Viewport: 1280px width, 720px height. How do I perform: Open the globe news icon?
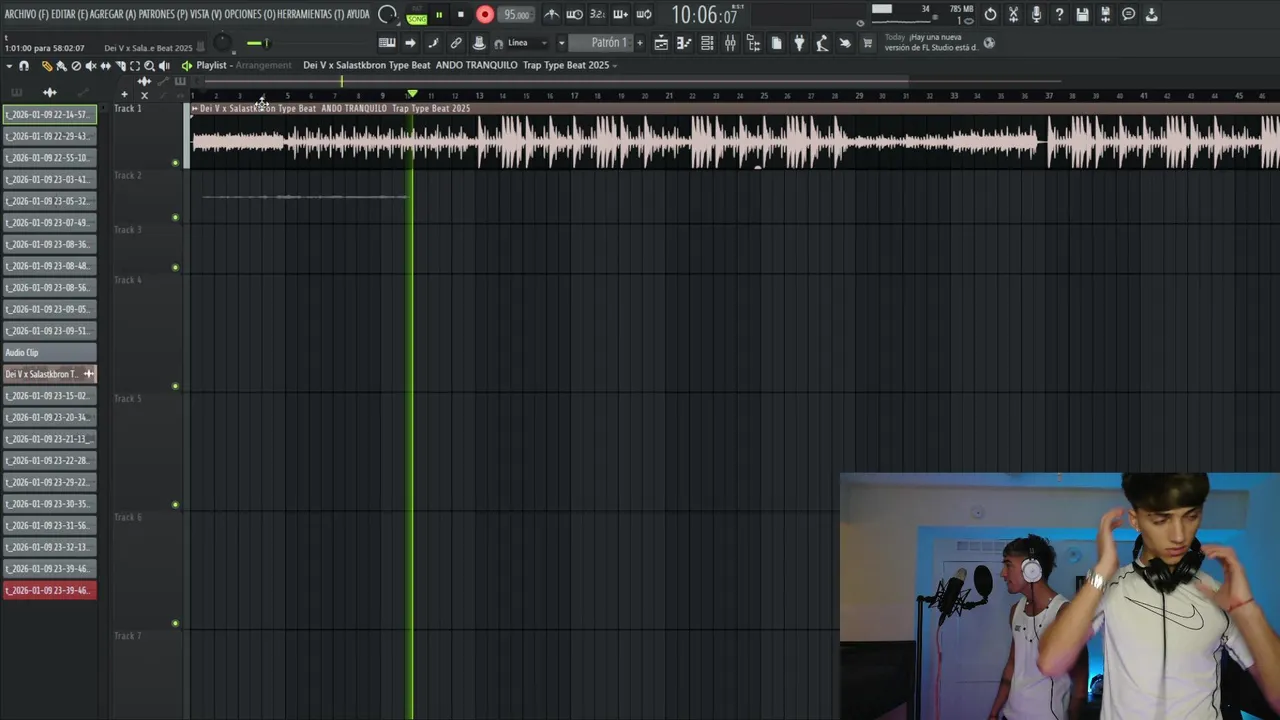pos(989,43)
